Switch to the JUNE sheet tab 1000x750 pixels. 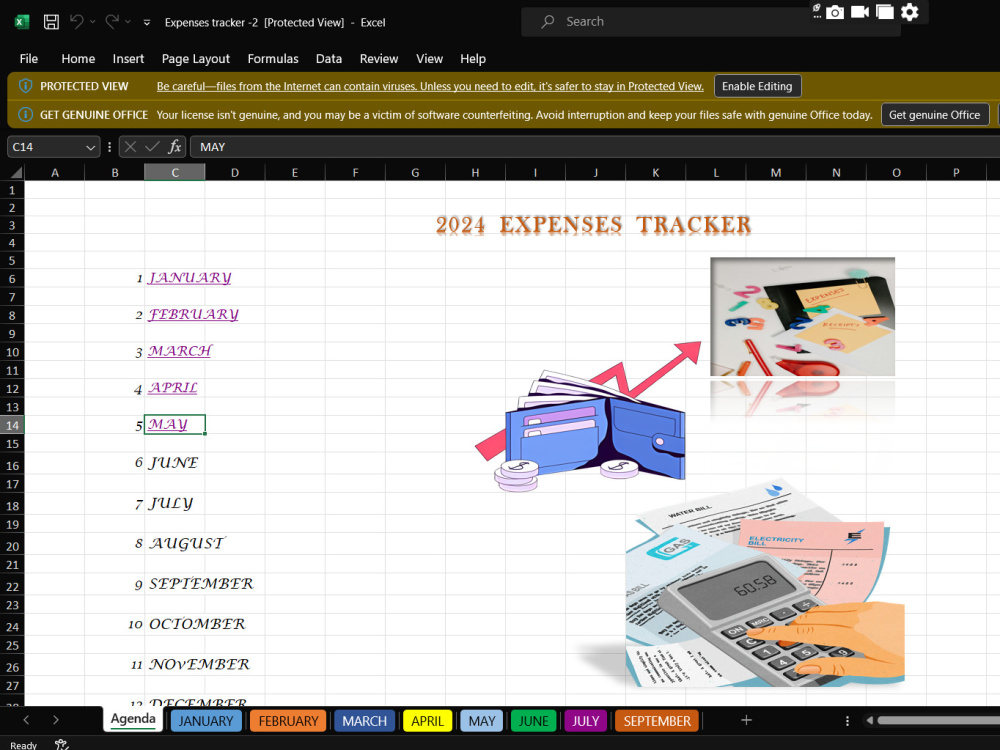coord(533,721)
